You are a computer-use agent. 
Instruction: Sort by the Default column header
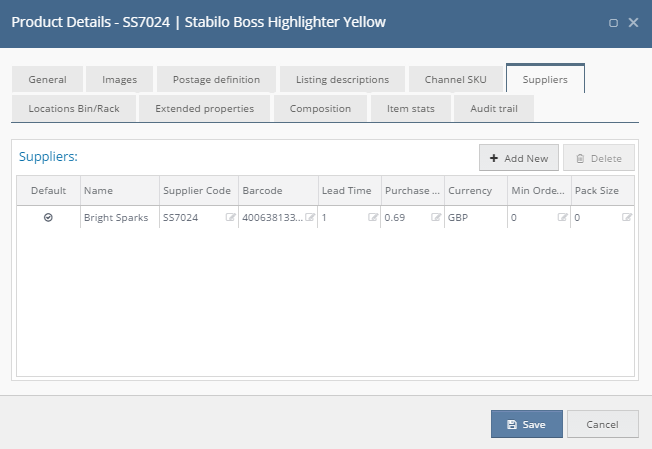tap(48, 190)
